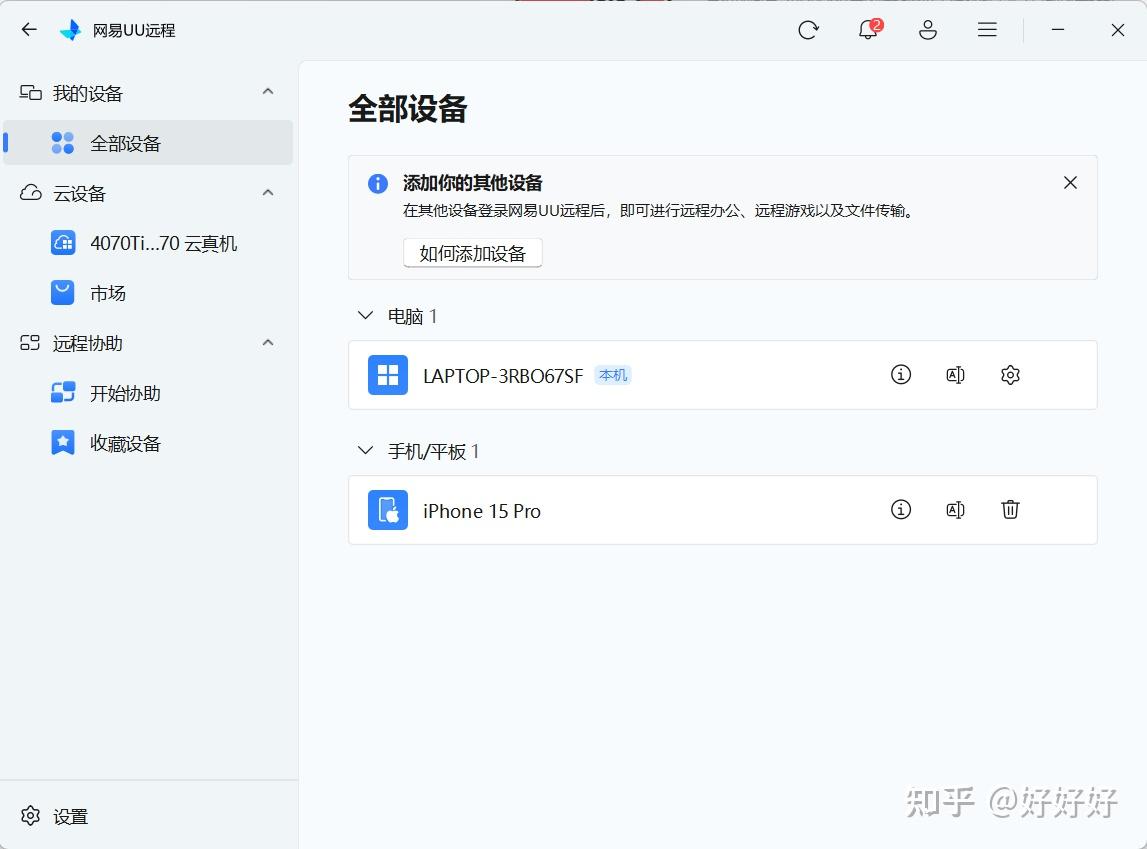Select the LAPTOP-3RBO67SF device name
Screen dimensions: 1147x849
pyautogui.click(x=503, y=376)
